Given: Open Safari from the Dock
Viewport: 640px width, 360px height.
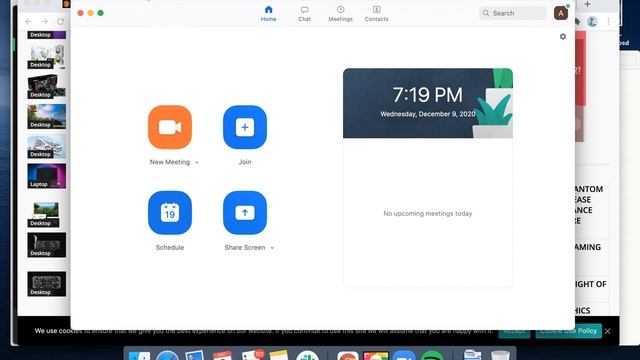Looking at the screenshot, I should [x=167, y=355].
